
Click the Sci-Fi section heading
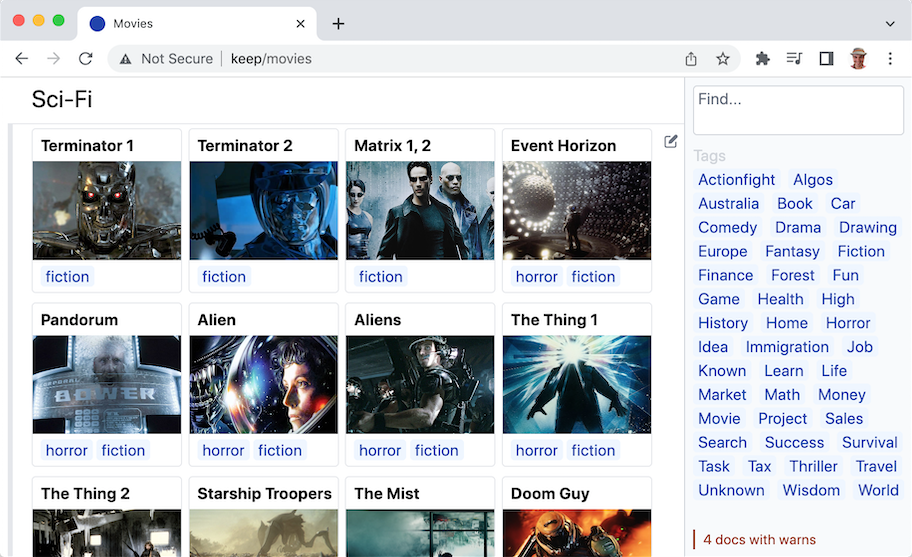[62, 99]
